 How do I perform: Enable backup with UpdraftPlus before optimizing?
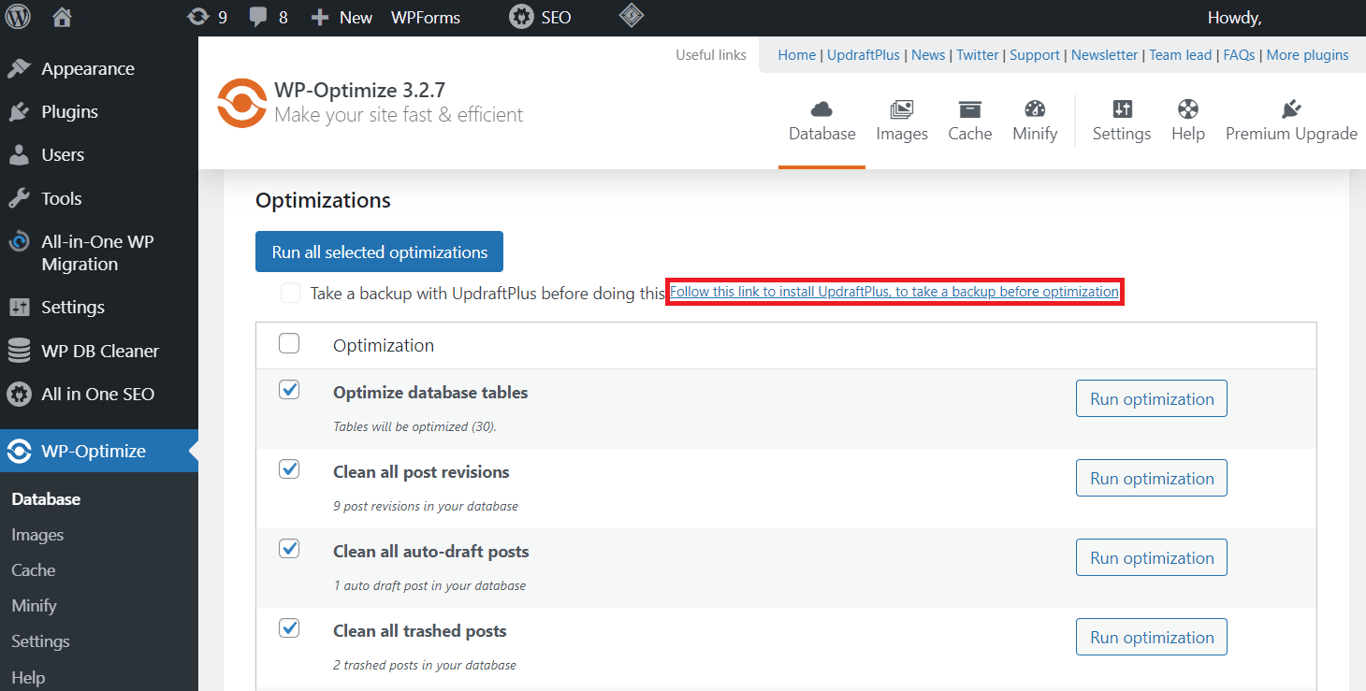tap(290, 293)
